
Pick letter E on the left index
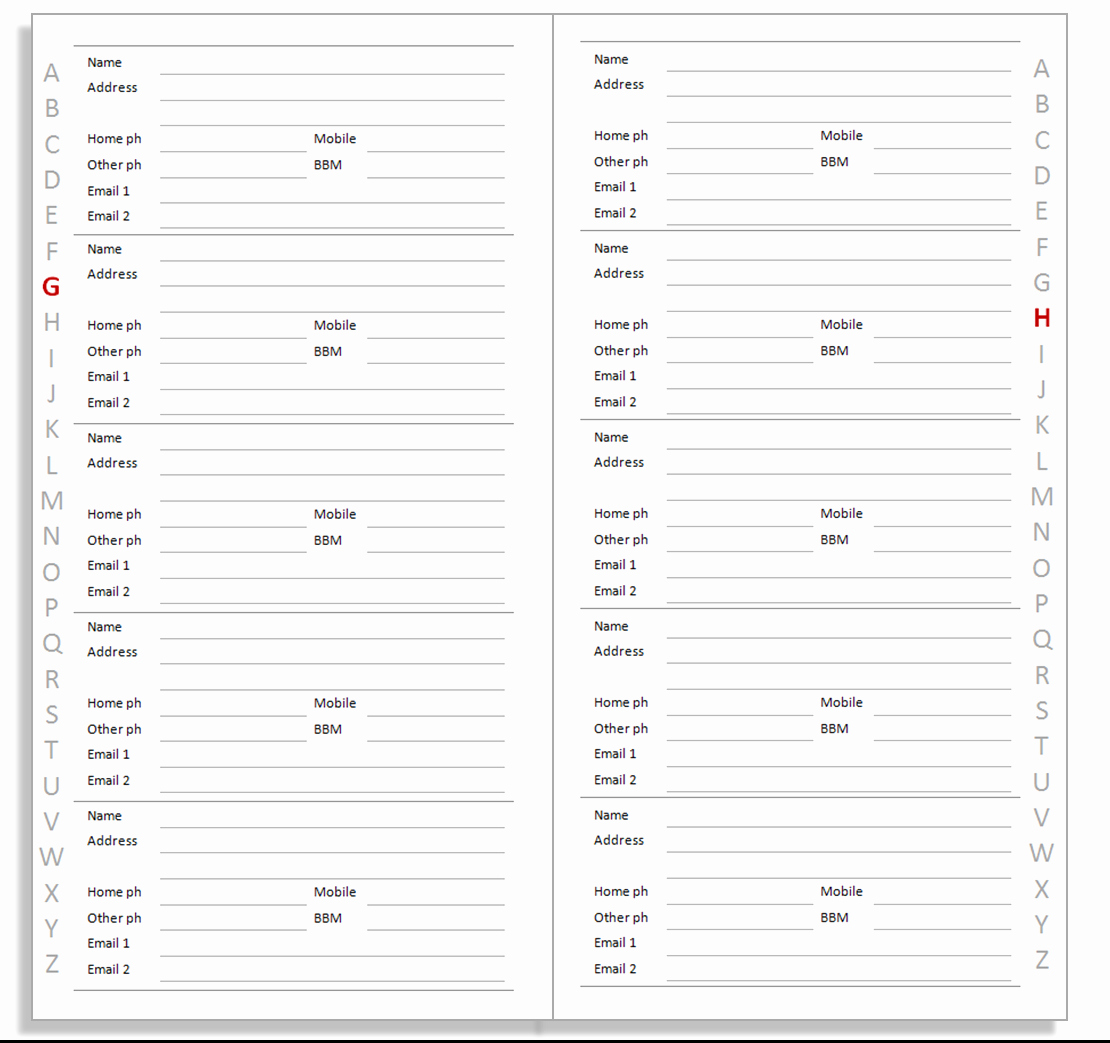click(x=52, y=215)
